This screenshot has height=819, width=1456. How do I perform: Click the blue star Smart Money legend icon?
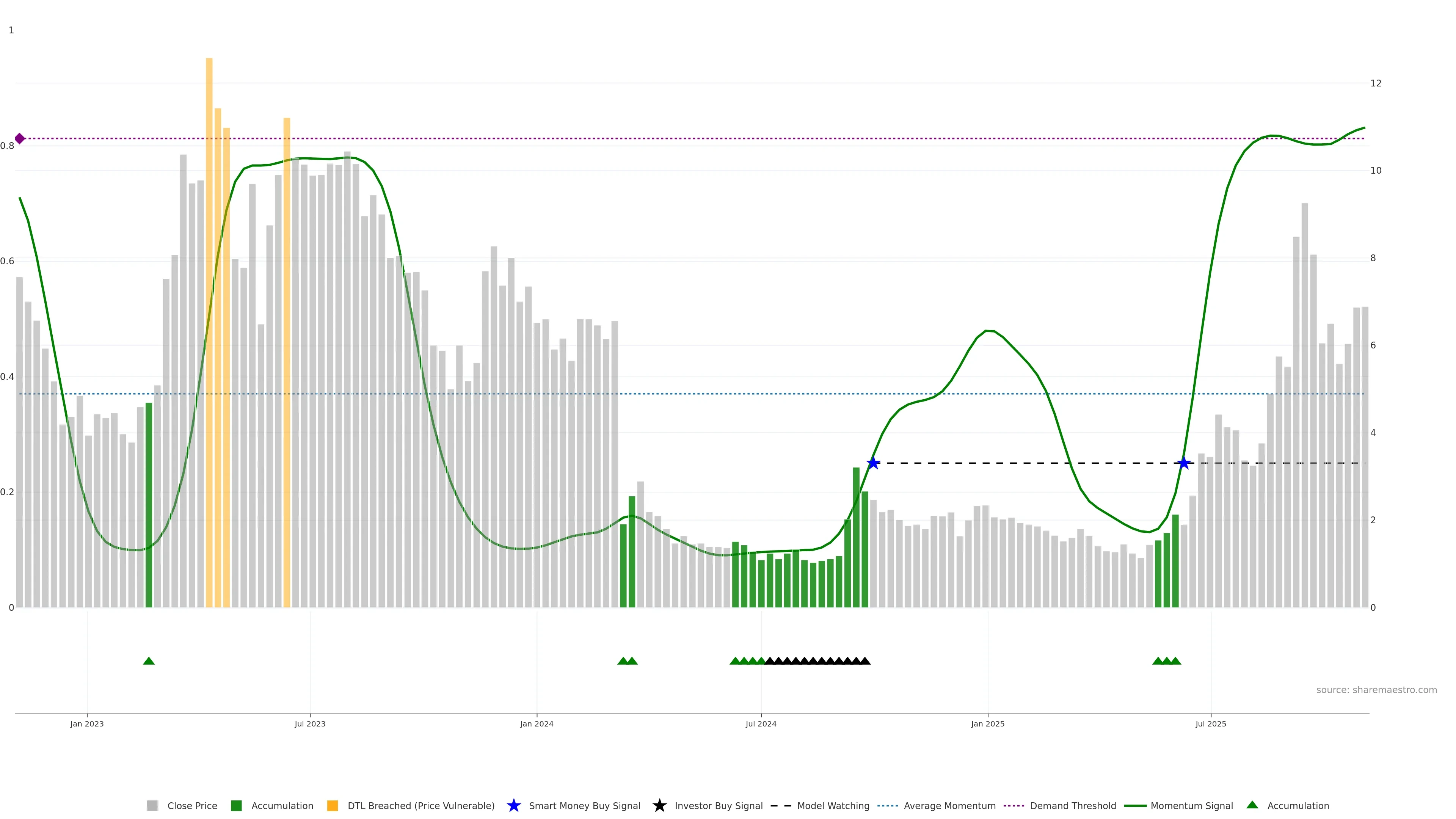click(513, 805)
